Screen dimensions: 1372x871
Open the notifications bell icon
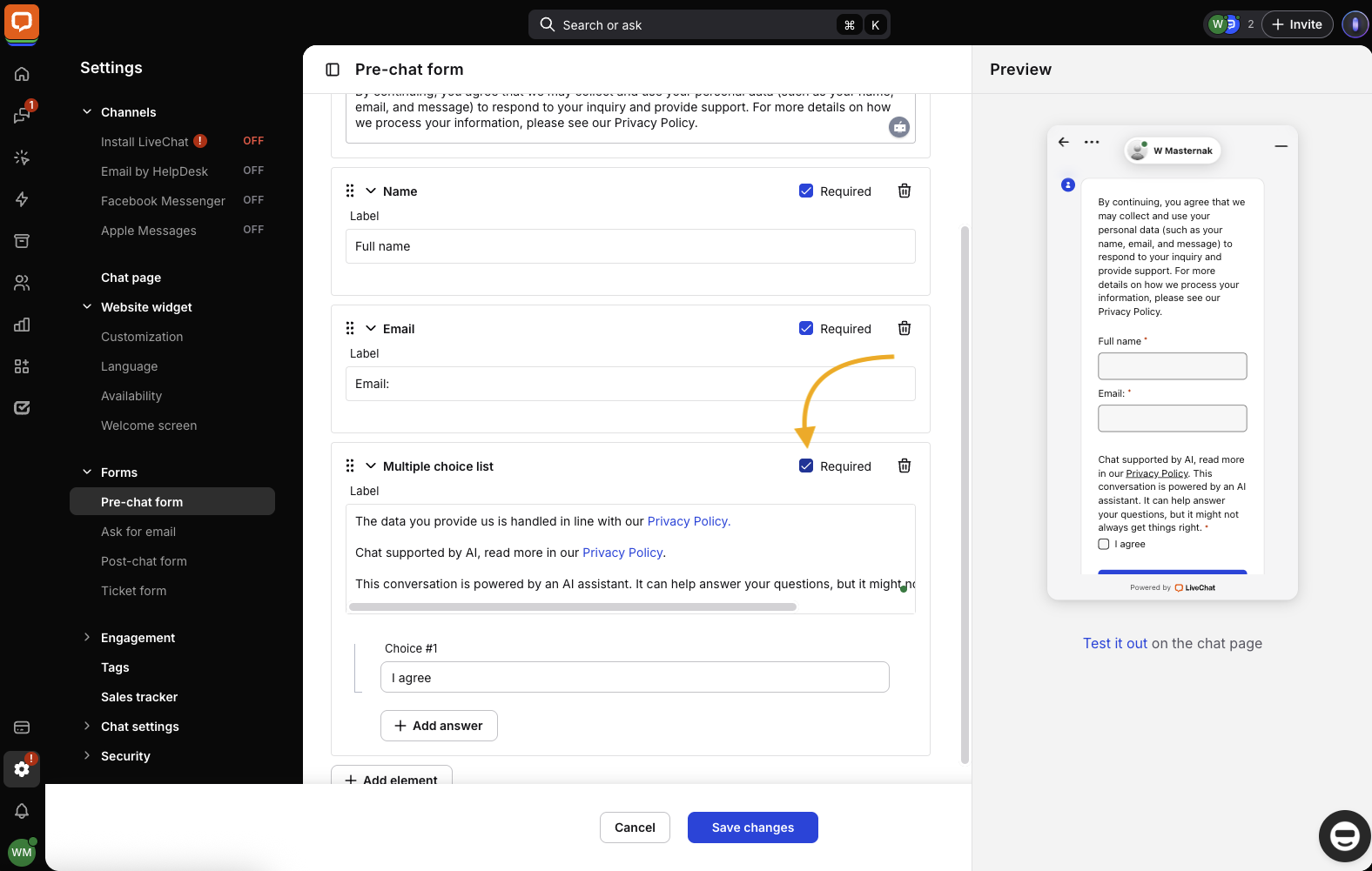(x=22, y=811)
